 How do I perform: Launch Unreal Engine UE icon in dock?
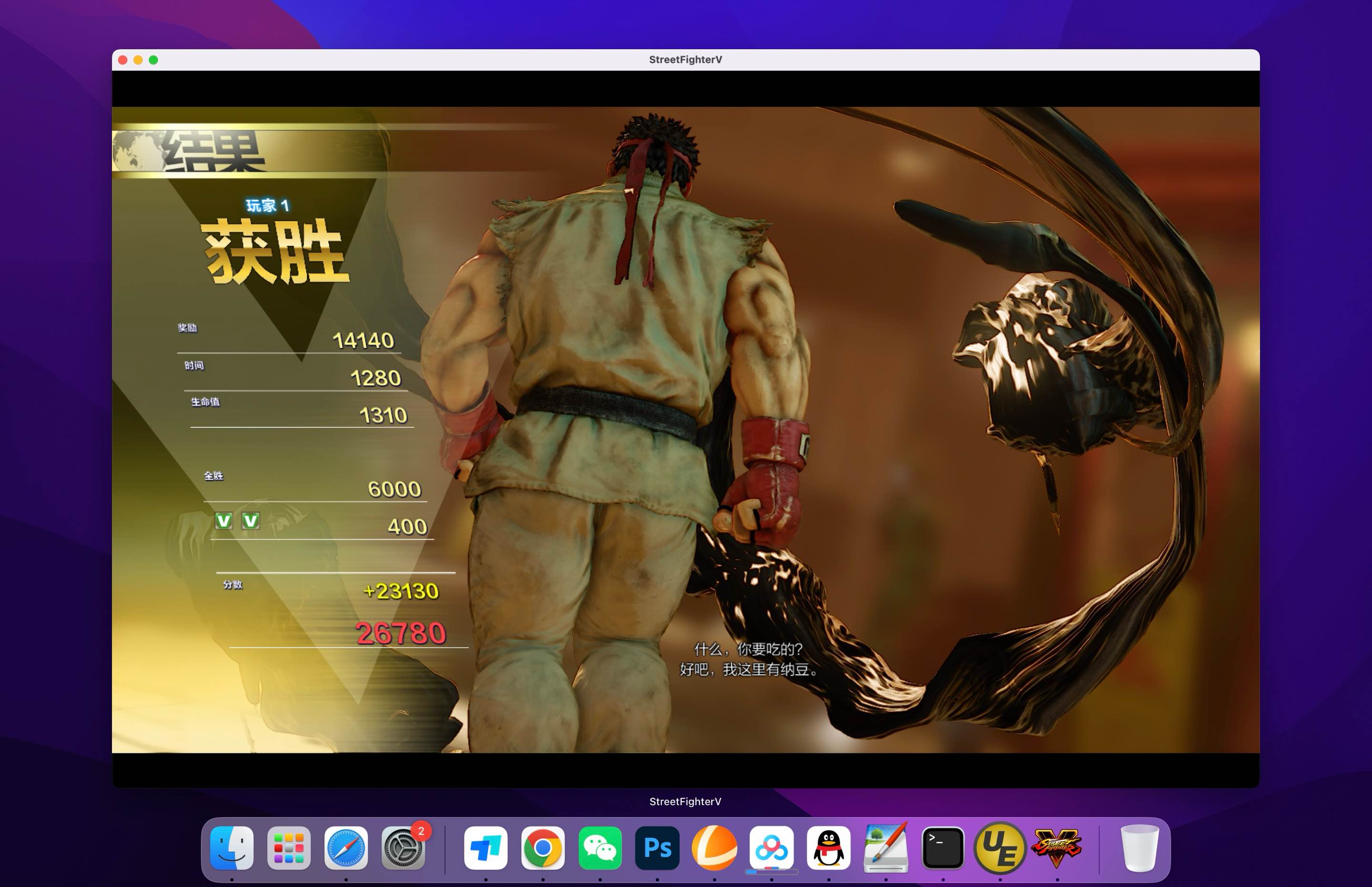1000,848
